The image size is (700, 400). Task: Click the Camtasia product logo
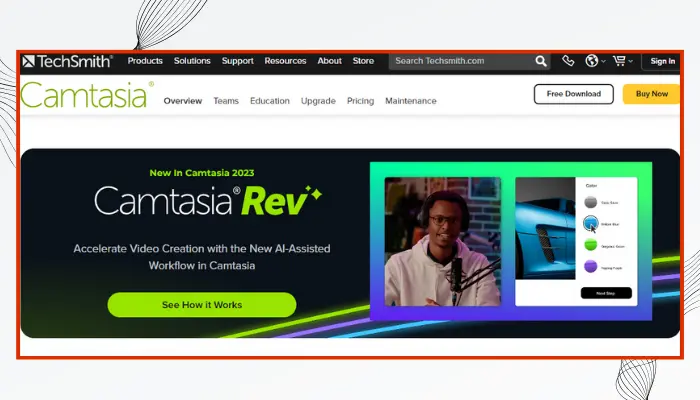click(x=87, y=95)
